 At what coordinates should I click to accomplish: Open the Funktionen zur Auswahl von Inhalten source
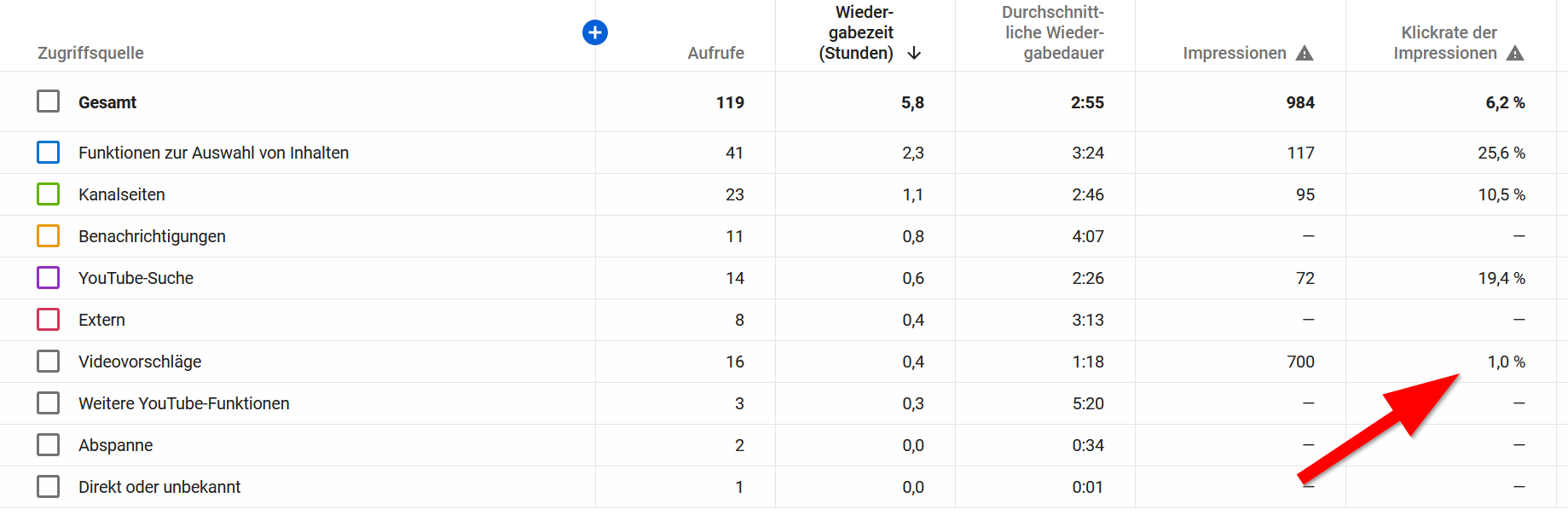213,153
